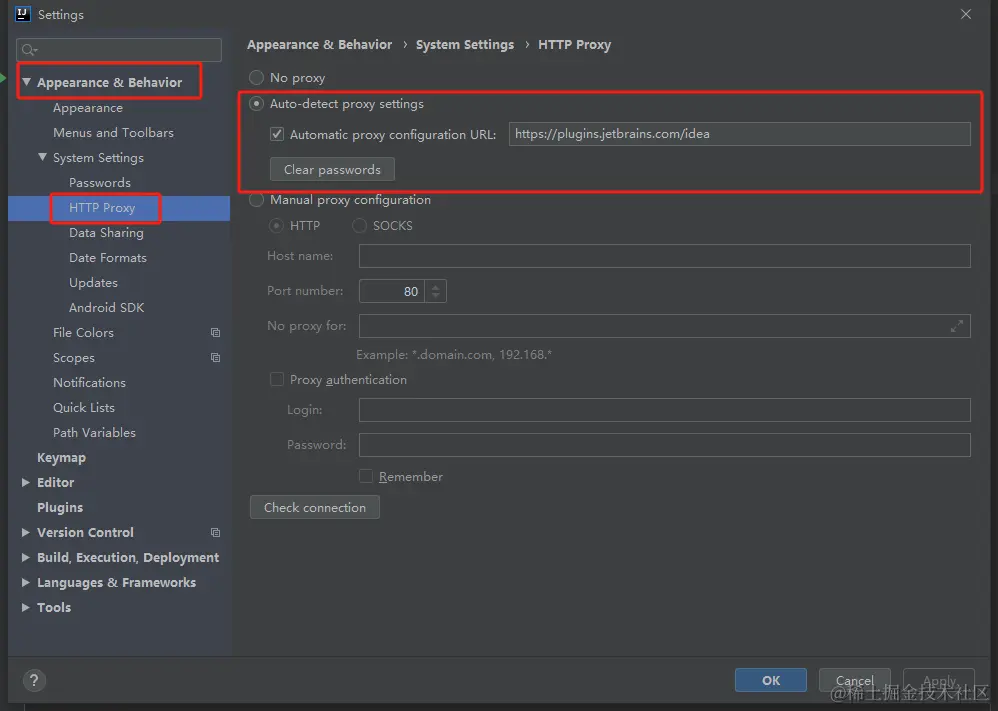Open the Quick Lists settings page
The image size is (998, 711).
[x=84, y=407]
